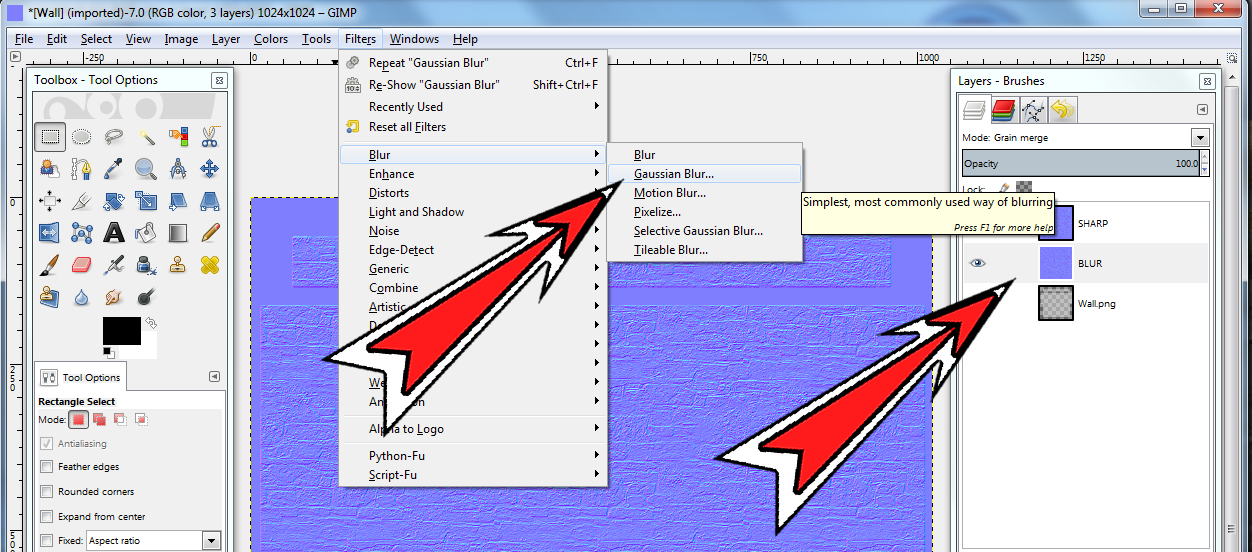Choose Gaussian Blur... from Blur submenu
This screenshot has height=552, width=1252.
pos(704,174)
